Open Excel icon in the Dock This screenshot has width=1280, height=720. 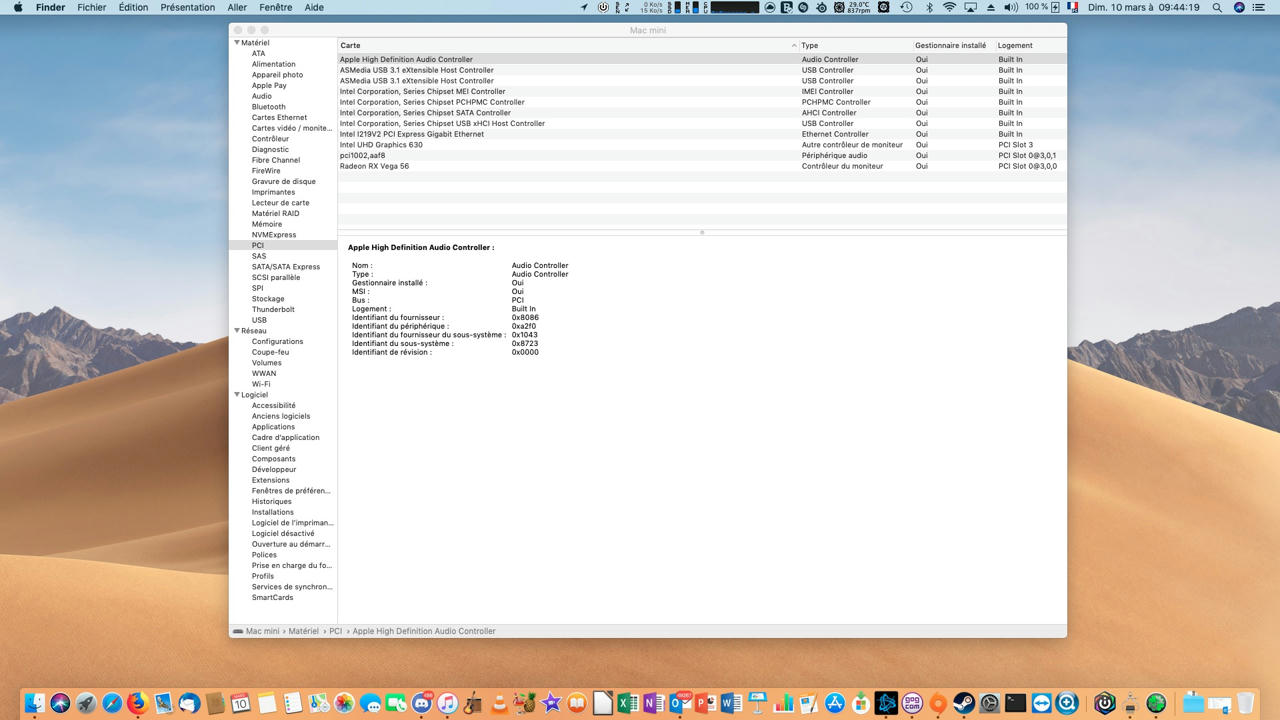tap(628, 703)
